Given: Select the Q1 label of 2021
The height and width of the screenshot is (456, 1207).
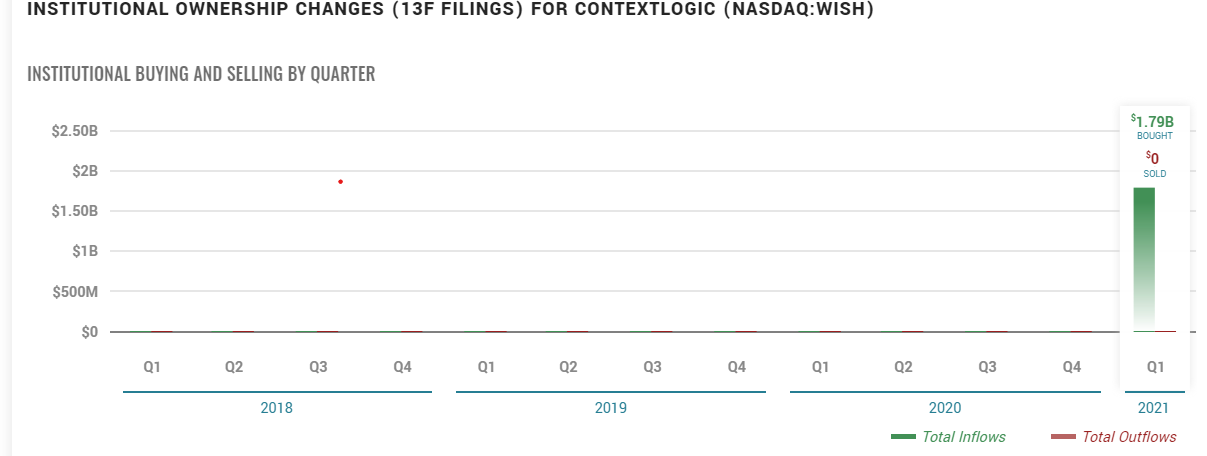Looking at the screenshot, I should point(1155,367).
